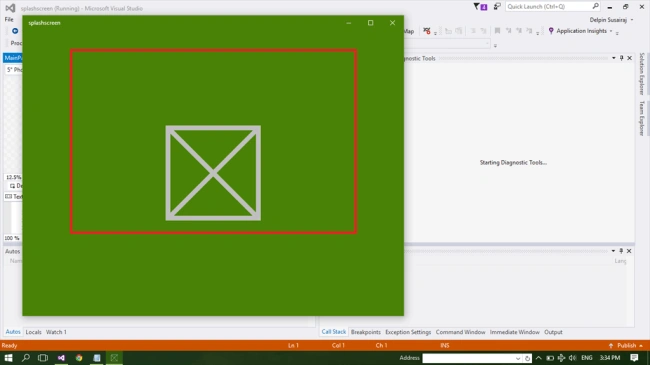Click the Visual Studio taskbar icon
Screen dimensions: 650x365
tap(61, 358)
